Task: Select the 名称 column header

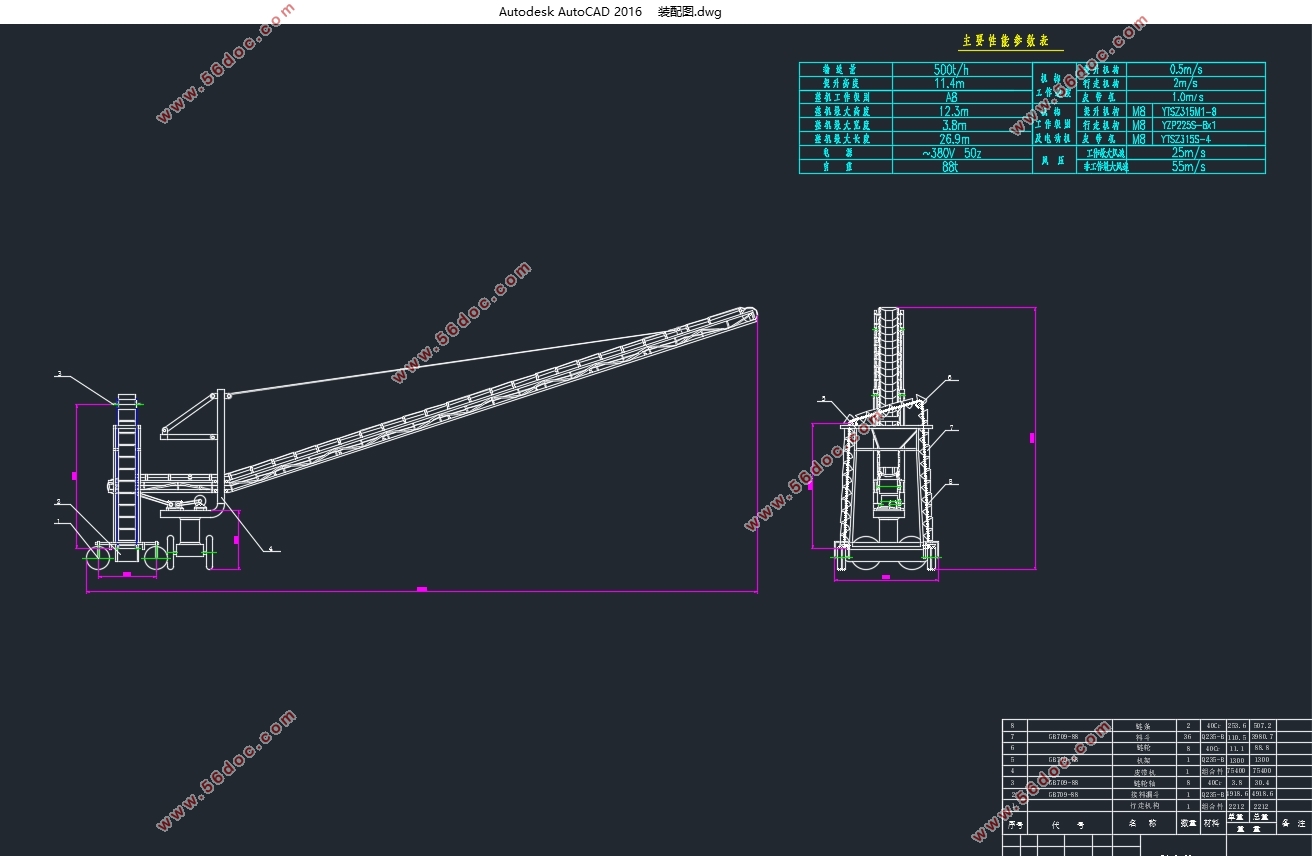Action: [1142, 824]
